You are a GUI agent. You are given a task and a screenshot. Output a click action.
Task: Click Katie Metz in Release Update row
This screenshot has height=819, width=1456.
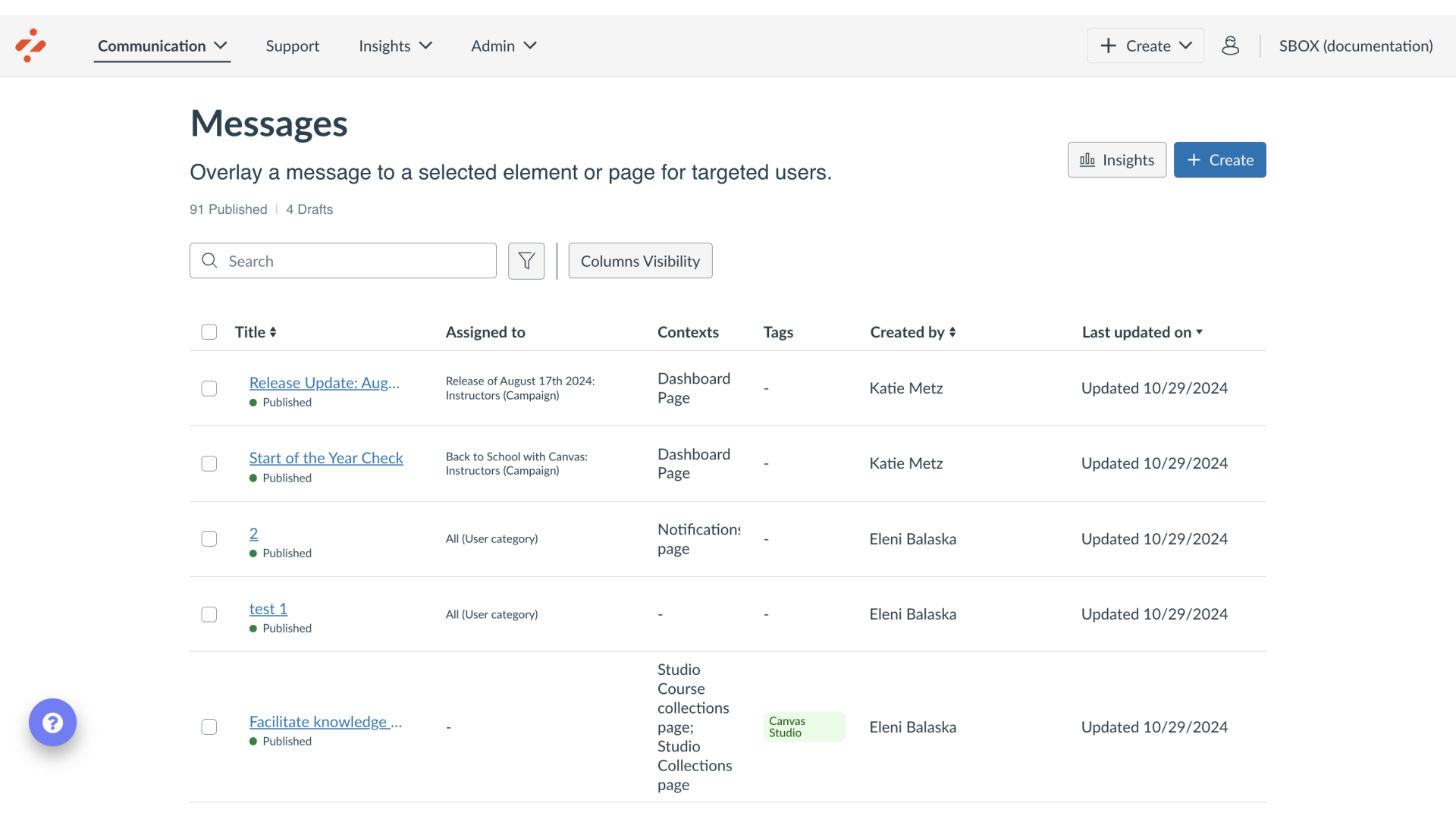[x=906, y=388]
